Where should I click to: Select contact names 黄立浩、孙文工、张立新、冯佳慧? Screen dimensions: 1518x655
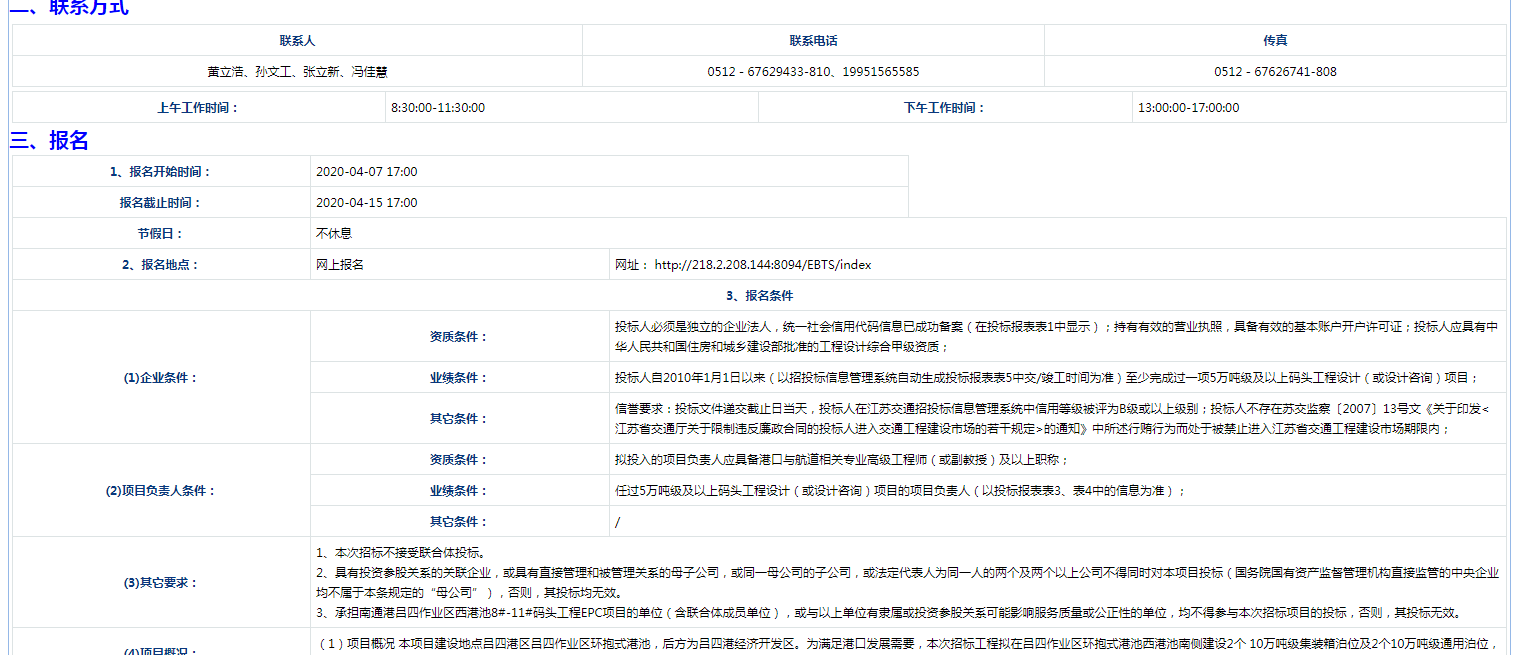(297, 72)
